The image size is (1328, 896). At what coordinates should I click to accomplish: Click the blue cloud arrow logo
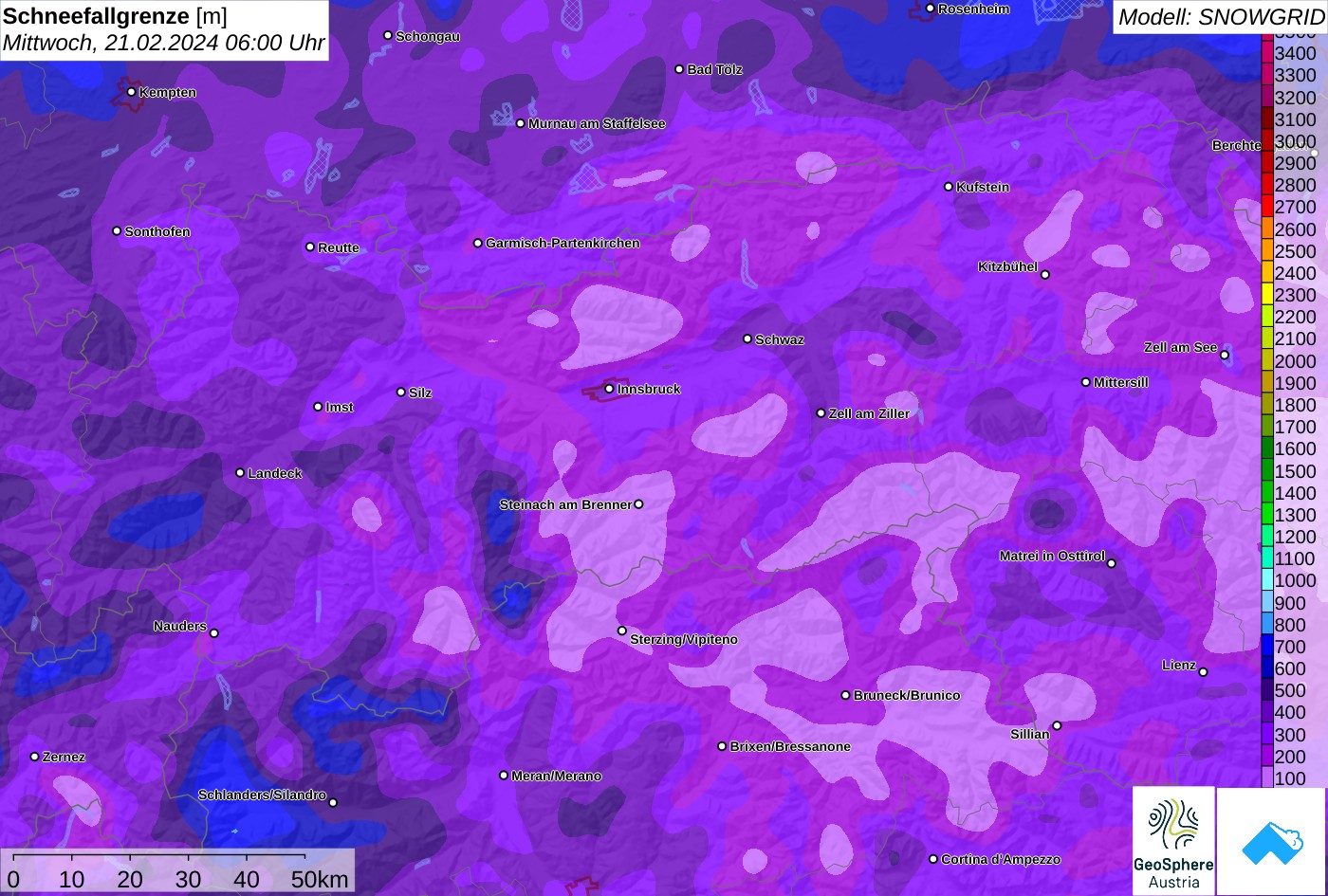[x=1271, y=841]
